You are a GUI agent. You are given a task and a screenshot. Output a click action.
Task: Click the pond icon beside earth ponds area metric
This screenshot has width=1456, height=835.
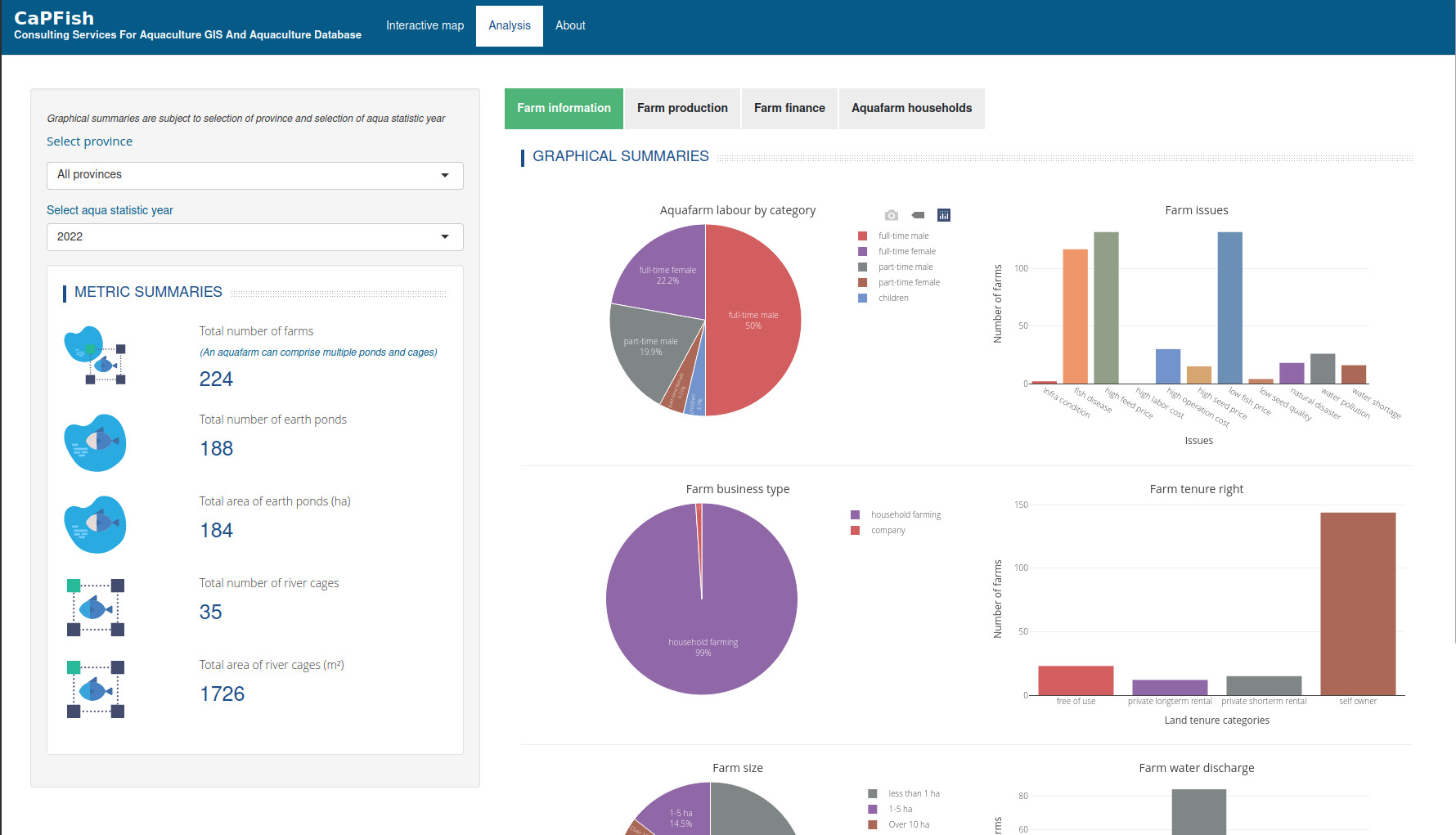coord(95,523)
